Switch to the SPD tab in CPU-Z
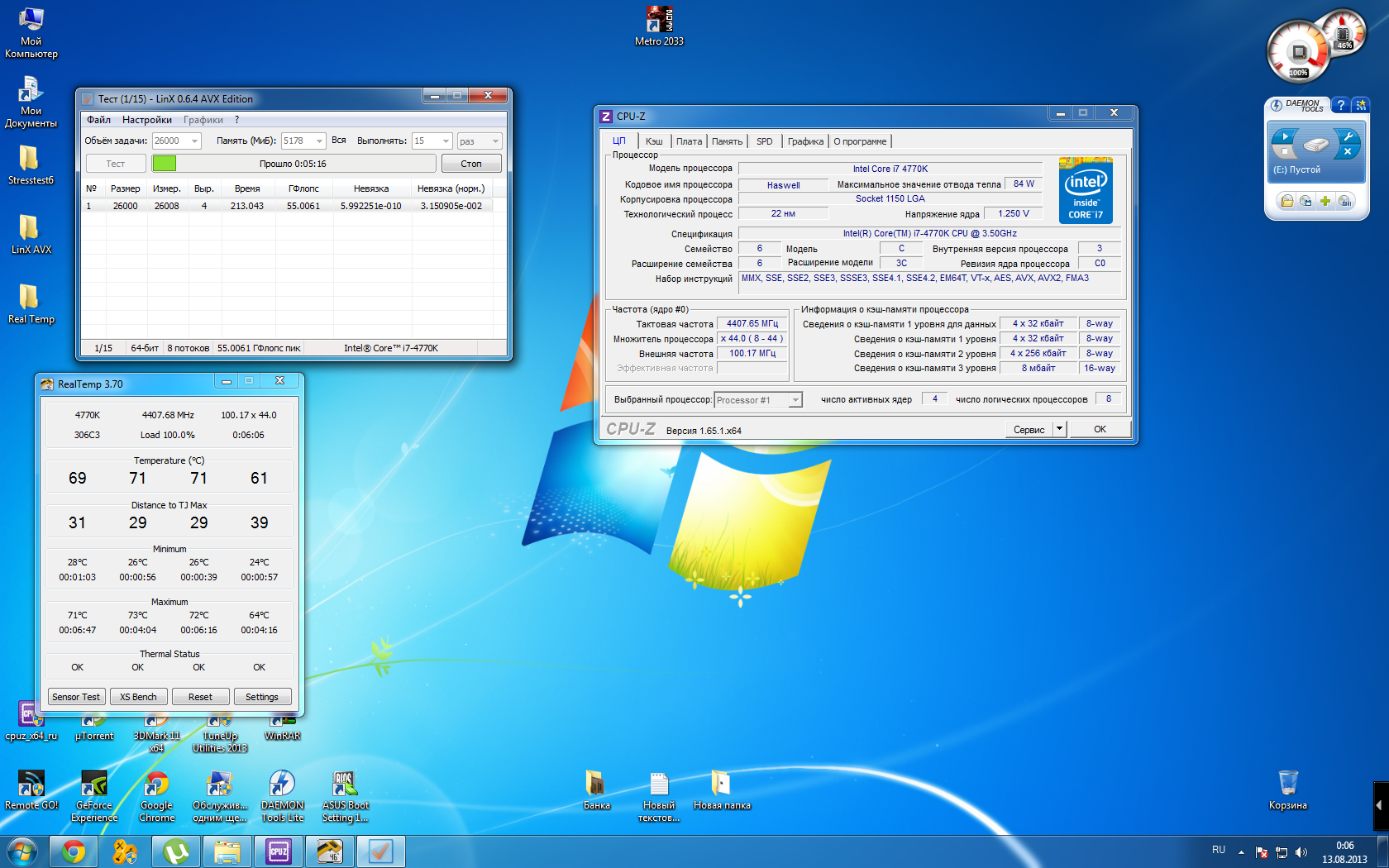The width and height of the screenshot is (1389, 868). point(765,141)
